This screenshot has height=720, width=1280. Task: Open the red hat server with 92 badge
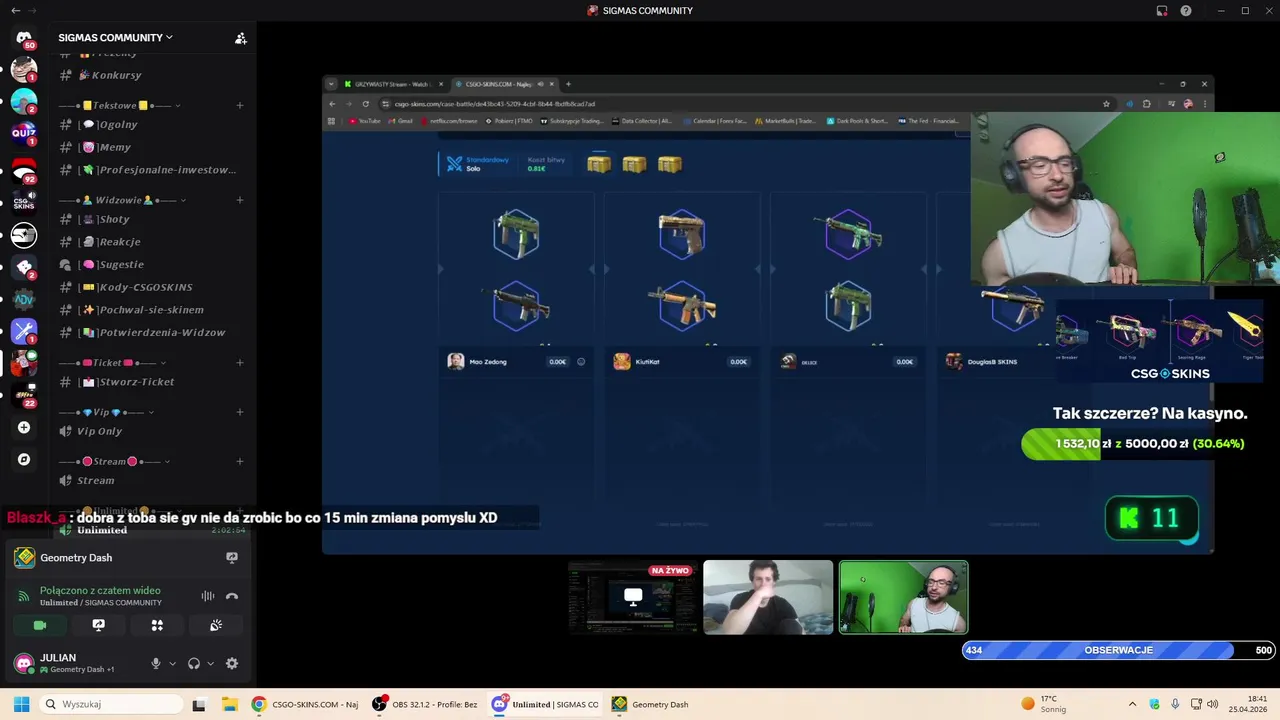coord(24,169)
